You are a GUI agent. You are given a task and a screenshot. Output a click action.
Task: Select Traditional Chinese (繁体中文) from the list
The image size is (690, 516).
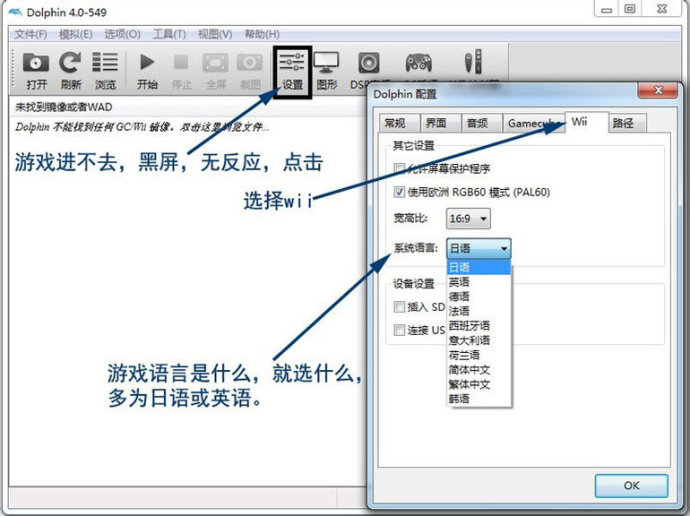pyautogui.click(x=479, y=384)
